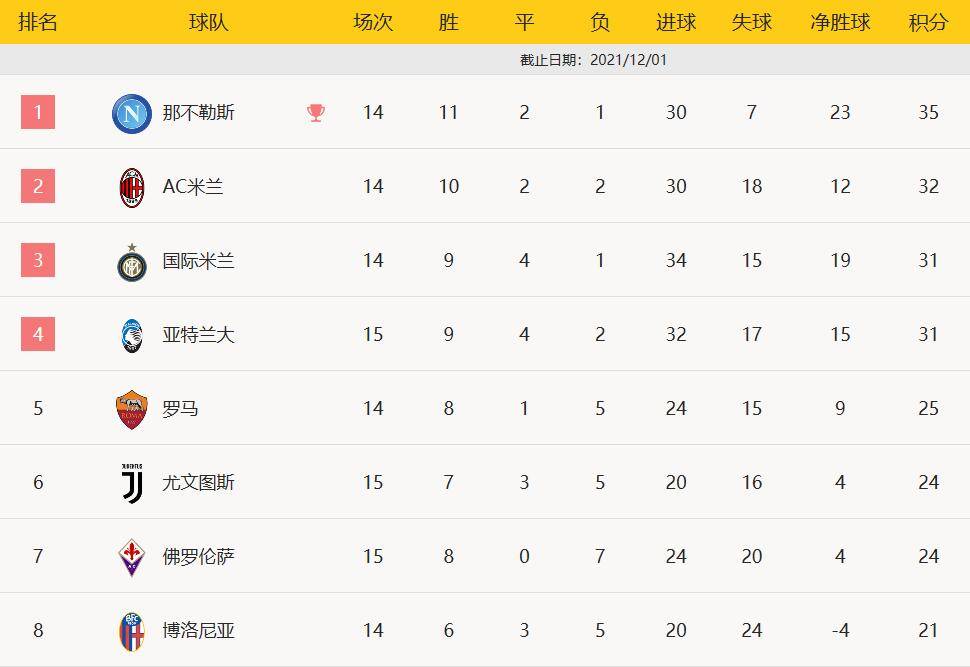The height and width of the screenshot is (667, 970).
Task: Open the 尤文图斯 team link
Action: (x=199, y=483)
